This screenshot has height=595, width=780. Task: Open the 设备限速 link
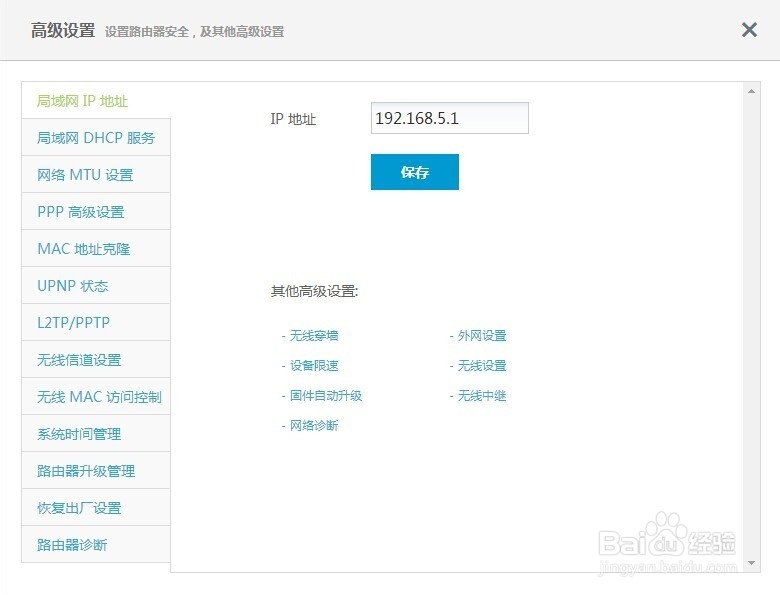click(x=314, y=366)
